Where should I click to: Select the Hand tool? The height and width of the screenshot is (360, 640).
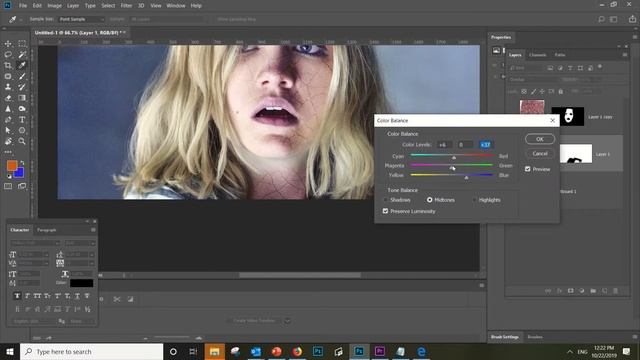point(8,141)
